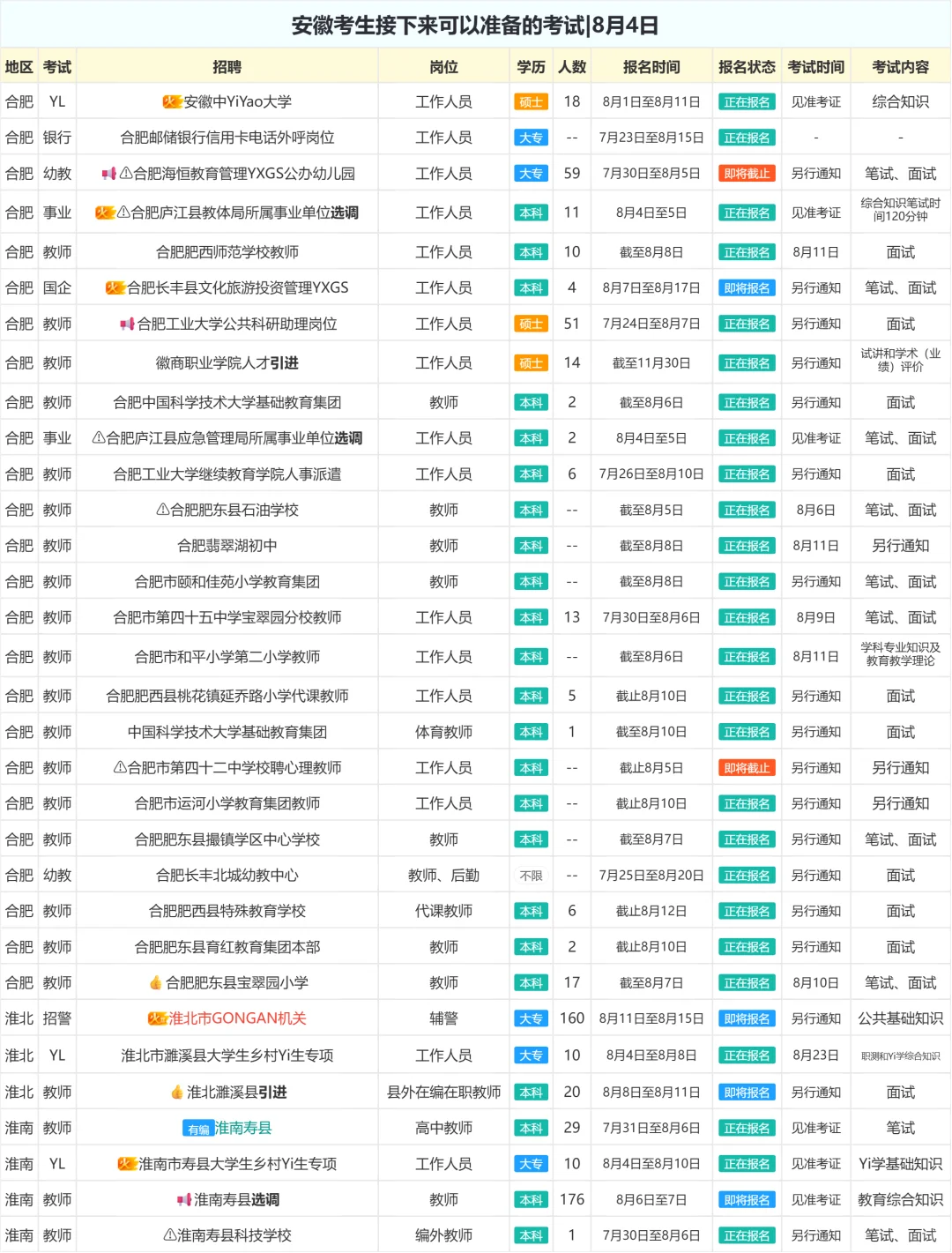Select 合肥工业大学继续教育学院人事派遣 entry

227,474
